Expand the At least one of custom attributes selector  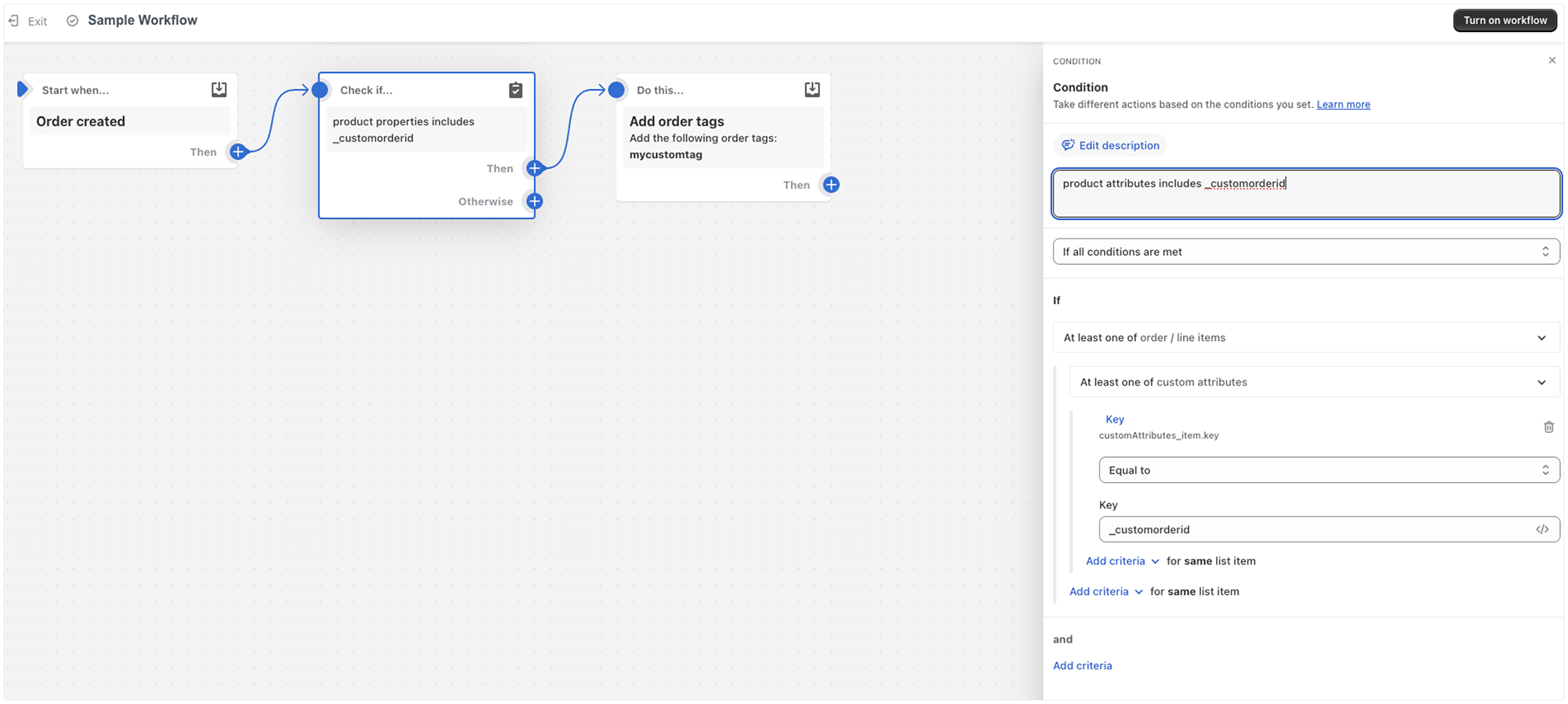[1314, 383]
